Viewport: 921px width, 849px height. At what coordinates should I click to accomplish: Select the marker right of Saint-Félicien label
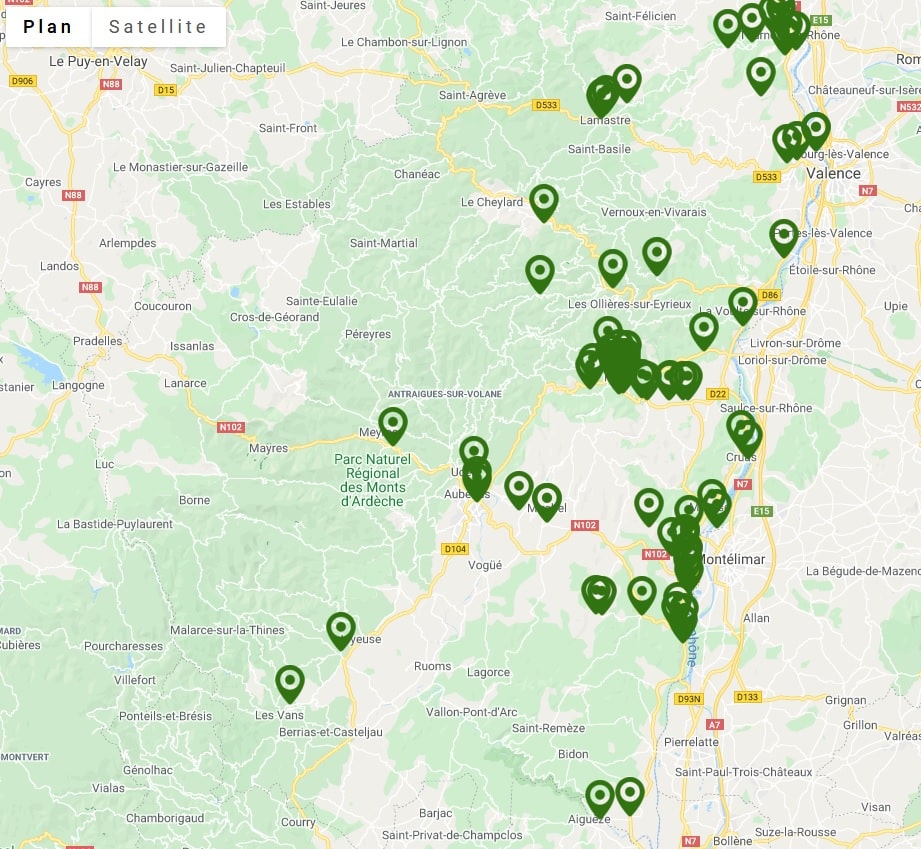(x=728, y=26)
